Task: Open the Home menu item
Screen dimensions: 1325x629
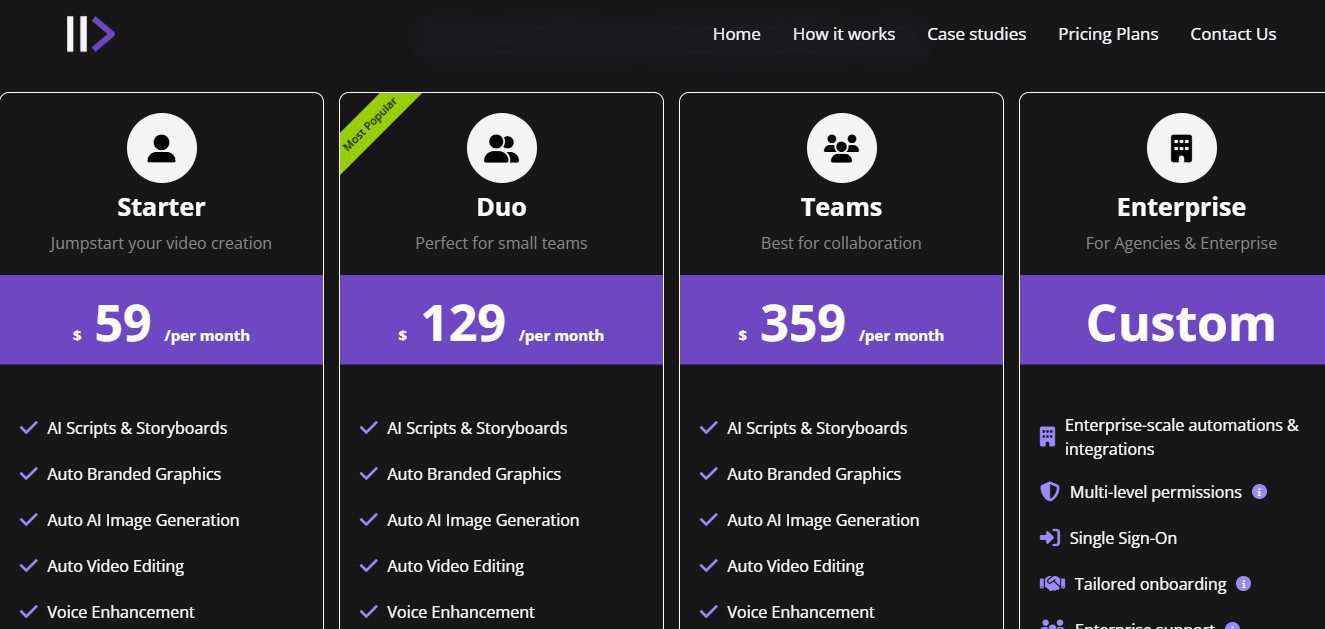Action: click(x=736, y=33)
